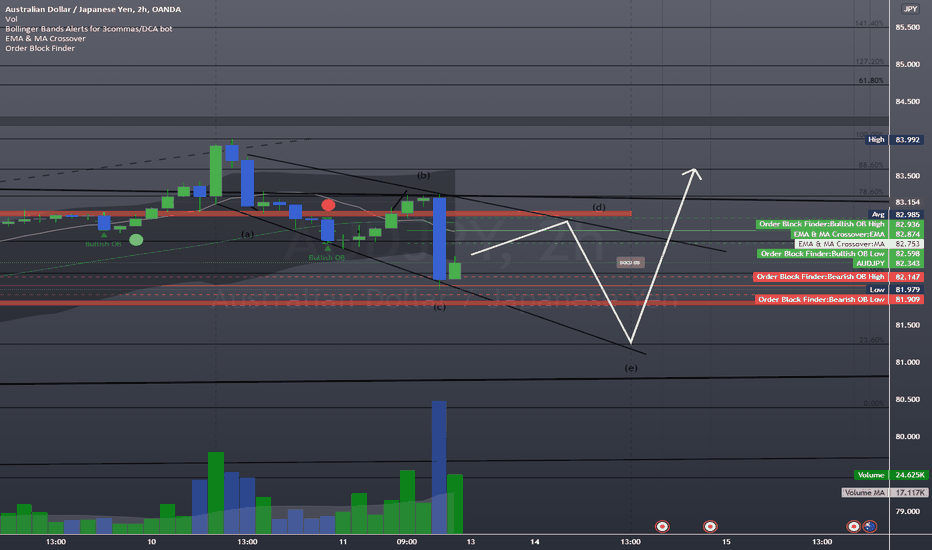932x550 pixels.
Task: Click the High 83.992 price label
Action: pyautogui.click(x=895, y=140)
